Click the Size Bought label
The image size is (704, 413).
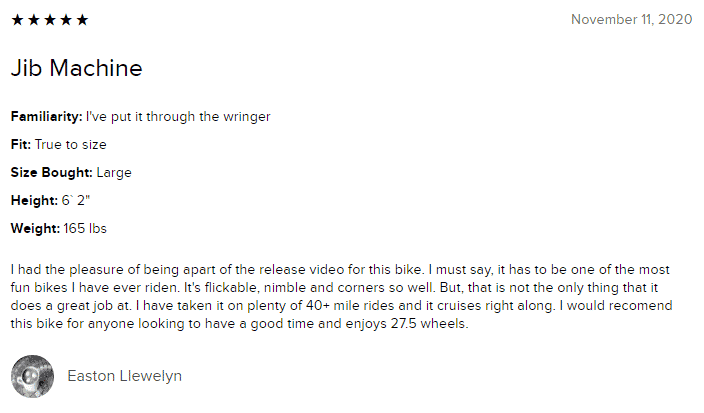point(52,172)
